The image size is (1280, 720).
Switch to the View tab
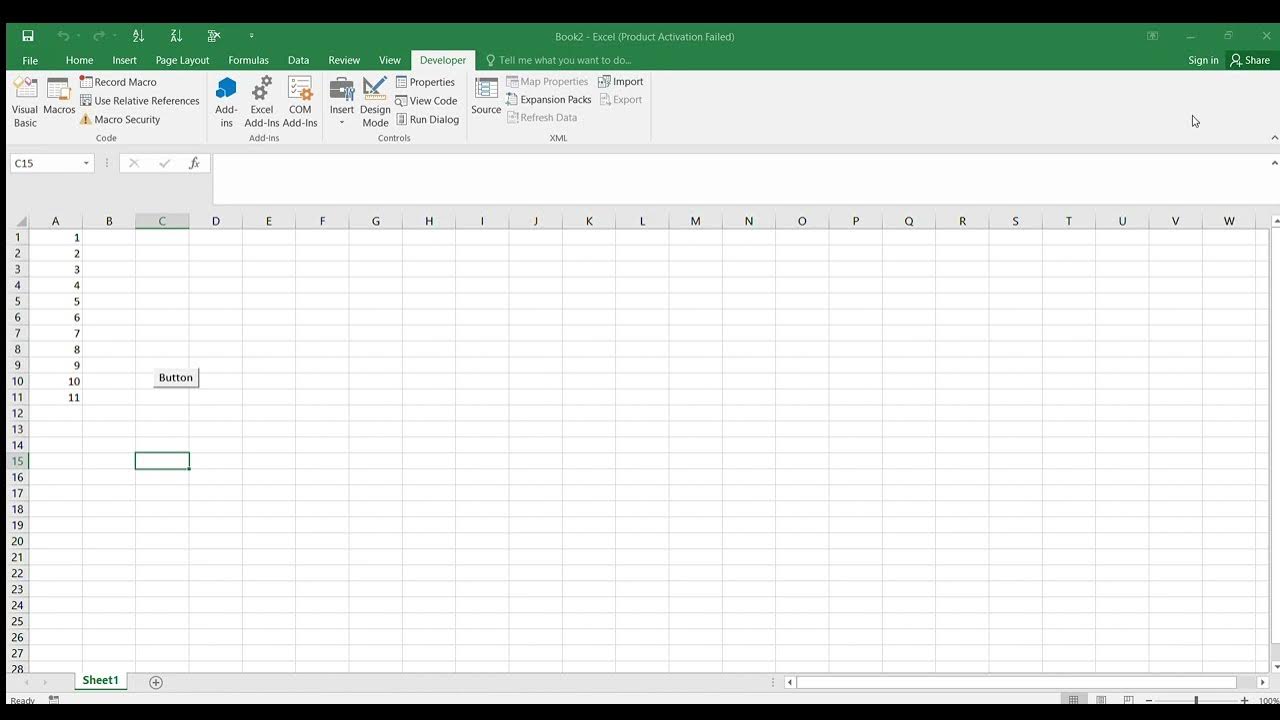coord(390,60)
